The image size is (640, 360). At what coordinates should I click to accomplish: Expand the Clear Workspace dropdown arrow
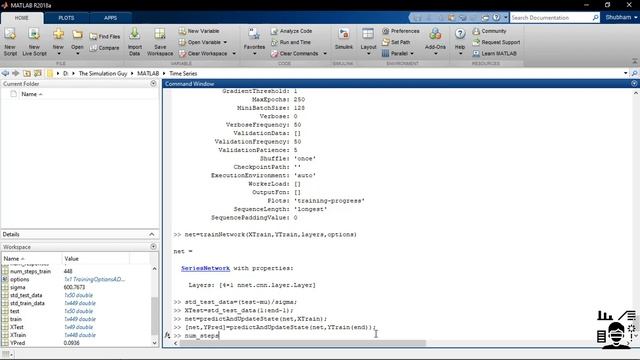coord(234,53)
